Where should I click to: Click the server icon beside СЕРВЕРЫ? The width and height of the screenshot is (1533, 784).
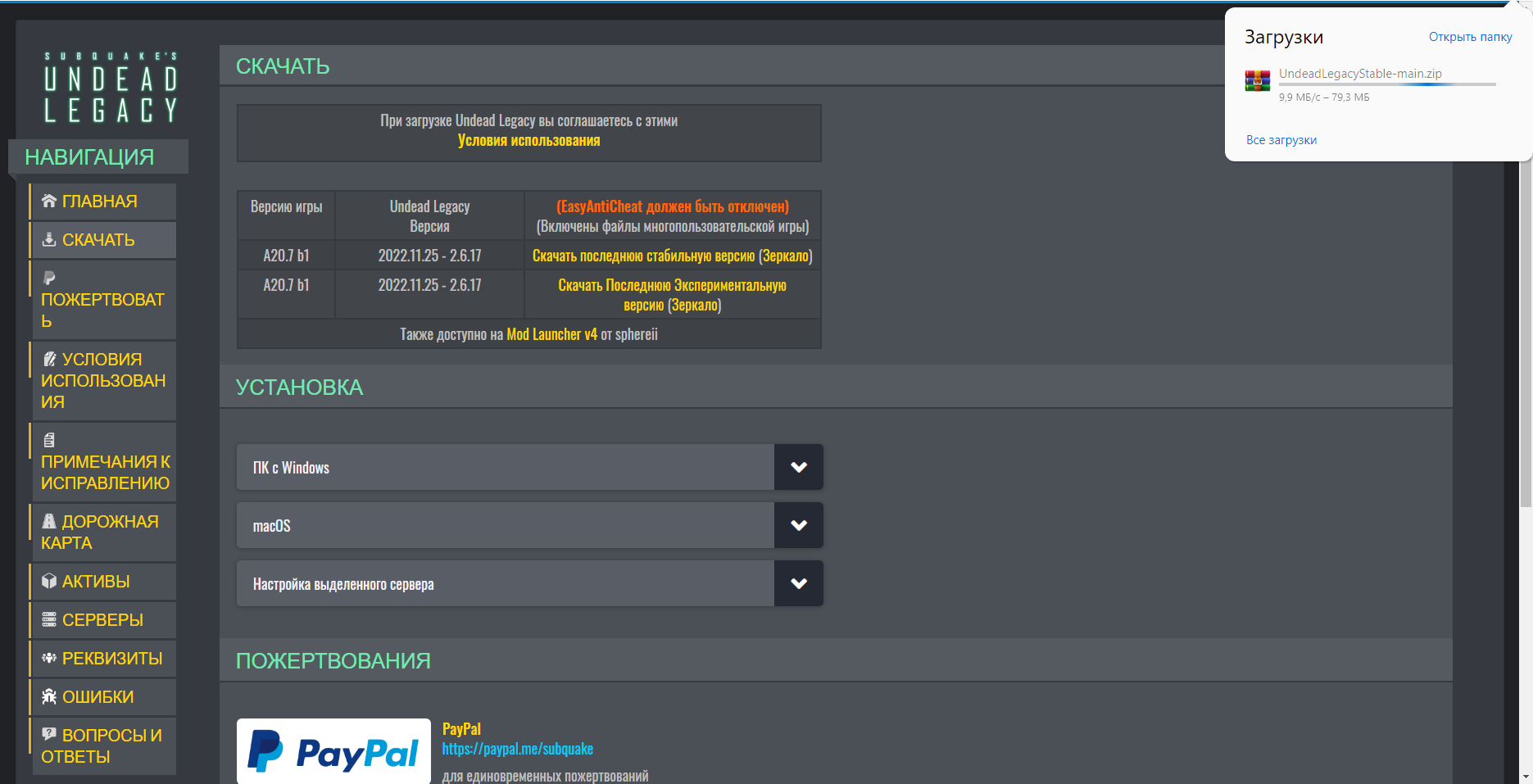pos(49,619)
